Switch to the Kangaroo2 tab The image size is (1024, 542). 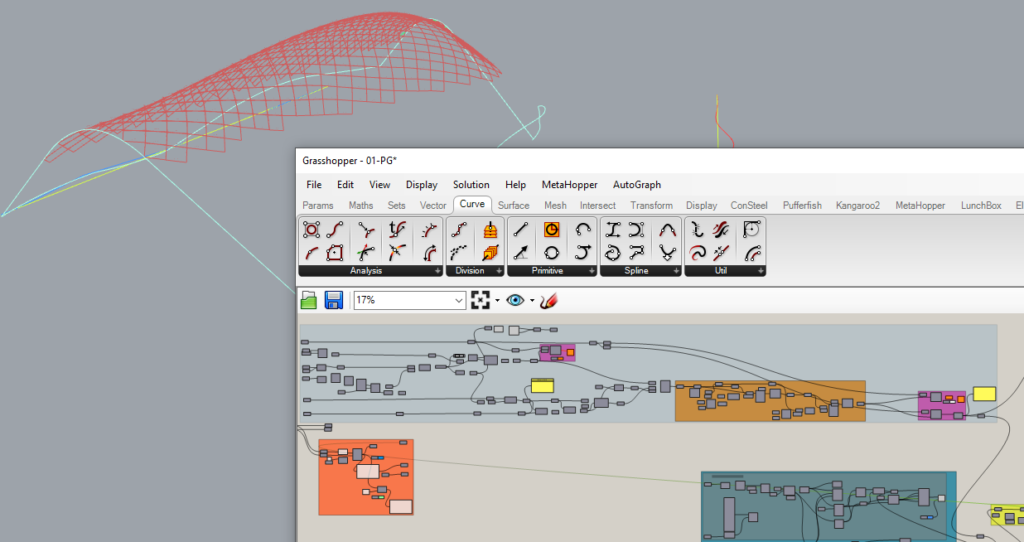(857, 205)
